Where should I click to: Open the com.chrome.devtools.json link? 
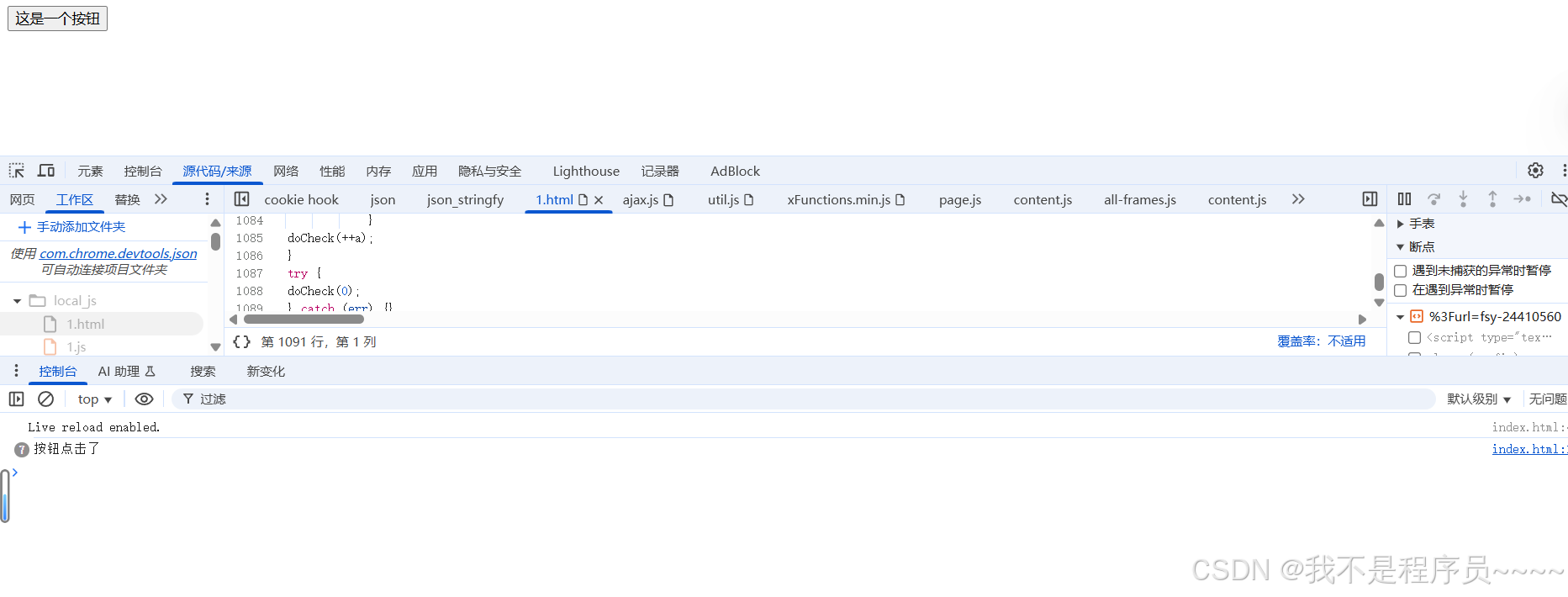pos(119,253)
